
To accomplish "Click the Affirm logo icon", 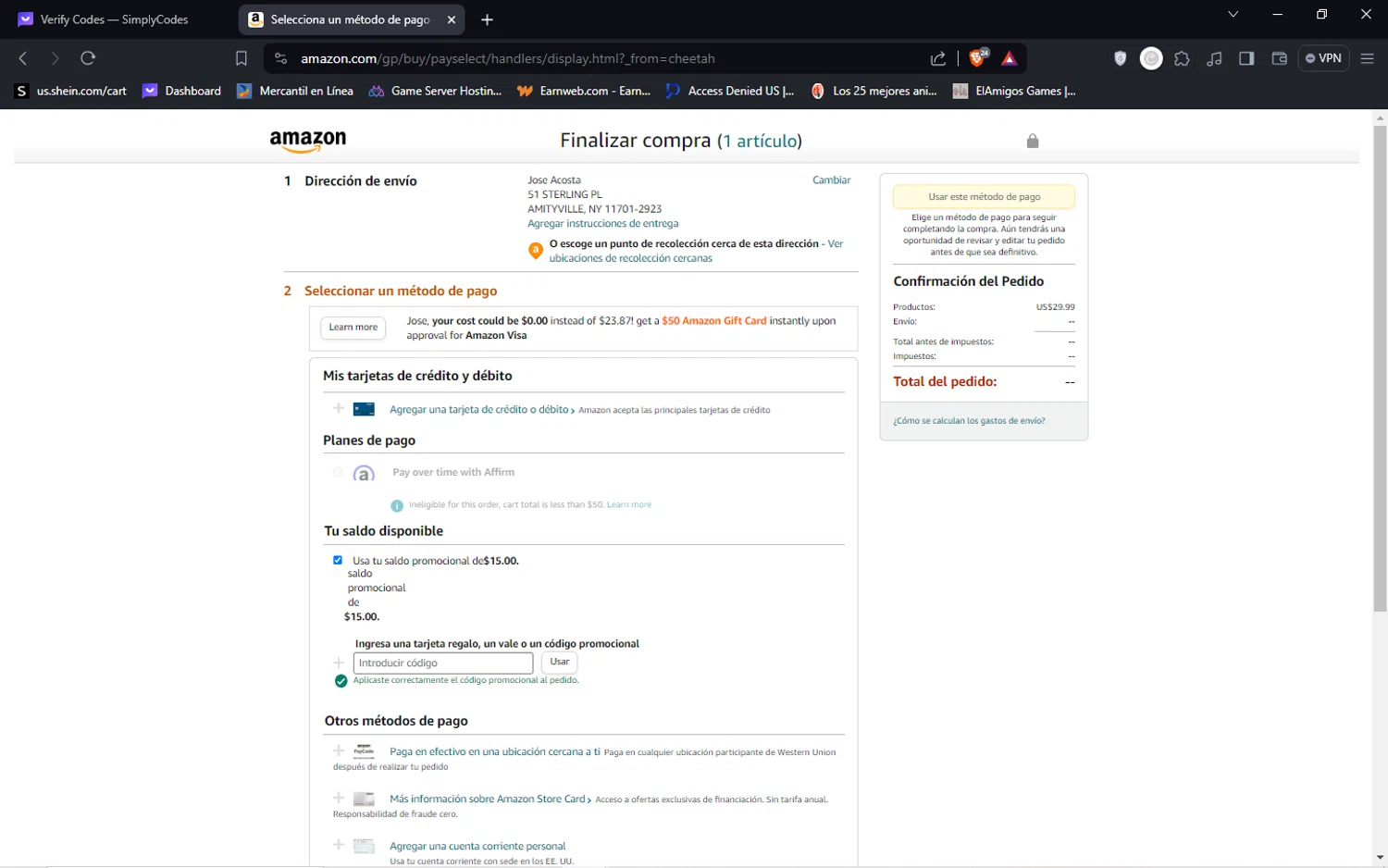I will 364,474.
